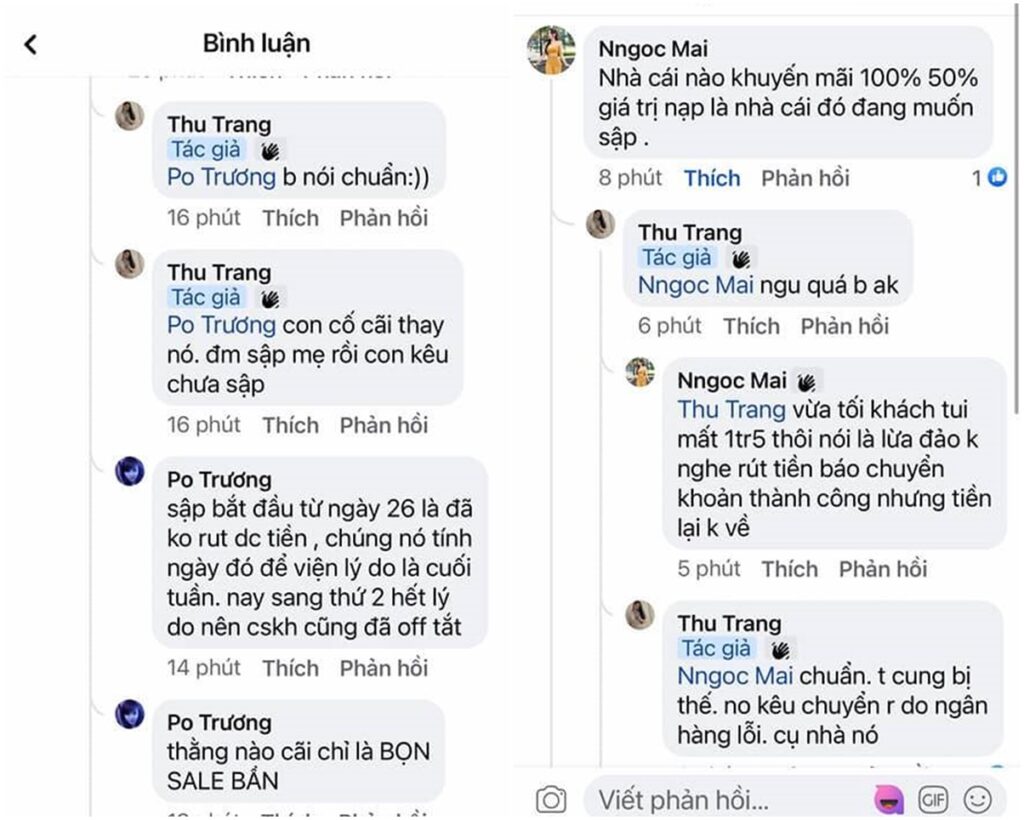
Task: Tap the back arrow beside Bình luận
Action: click(30, 45)
